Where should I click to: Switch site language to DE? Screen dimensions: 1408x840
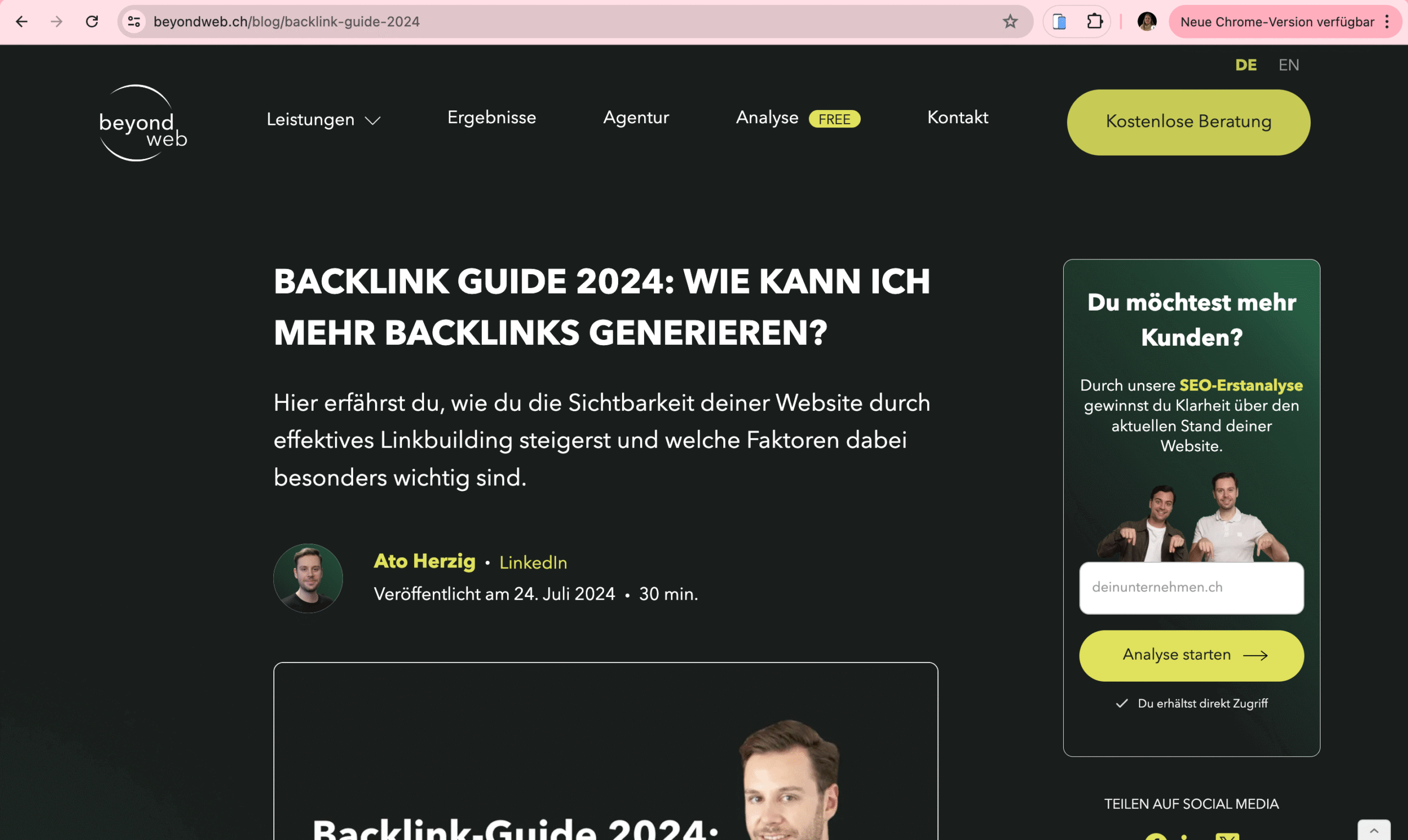[x=1246, y=65]
